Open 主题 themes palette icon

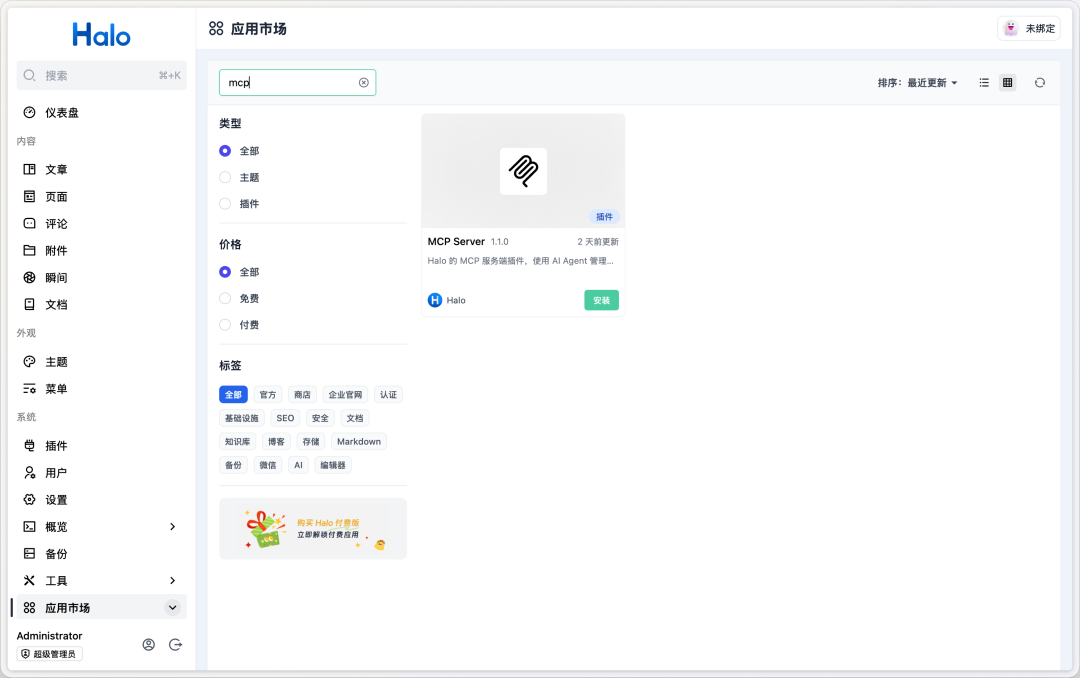point(30,362)
